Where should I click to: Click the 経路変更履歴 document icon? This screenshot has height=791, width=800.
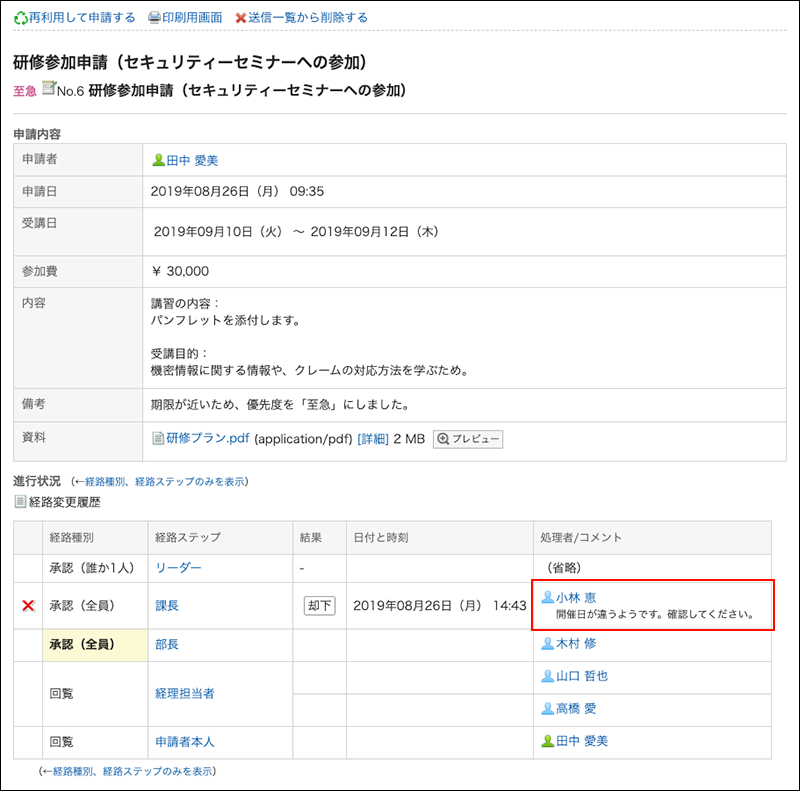point(20,501)
